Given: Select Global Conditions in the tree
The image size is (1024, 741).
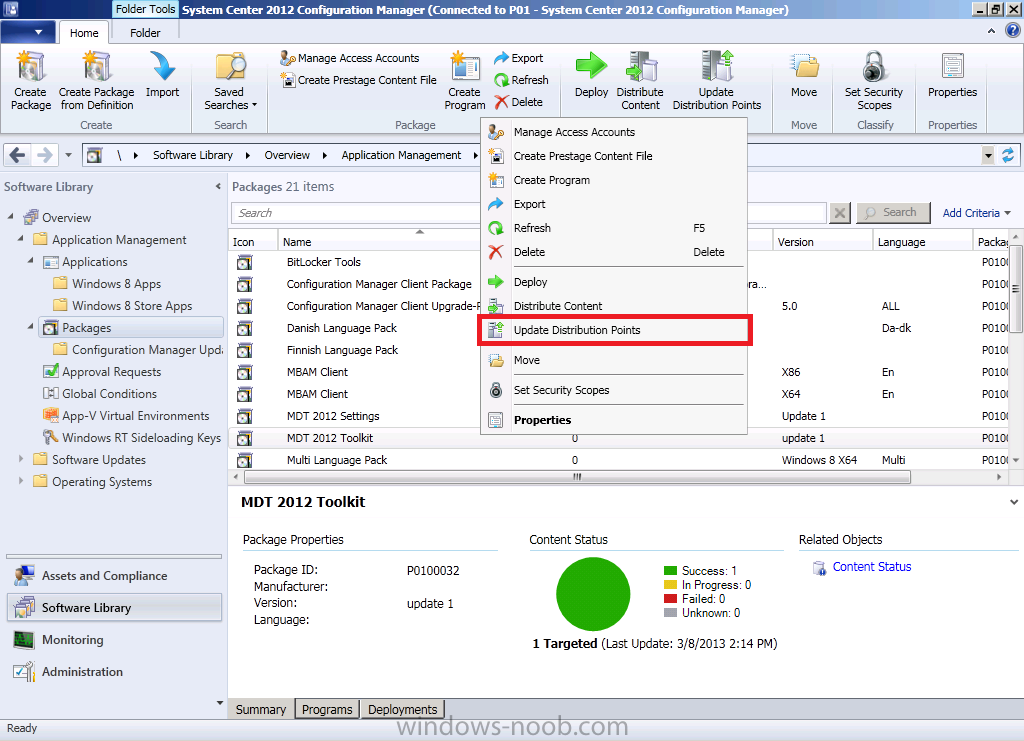Looking at the screenshot, I should pyautogui.click(x=100, y=394).
